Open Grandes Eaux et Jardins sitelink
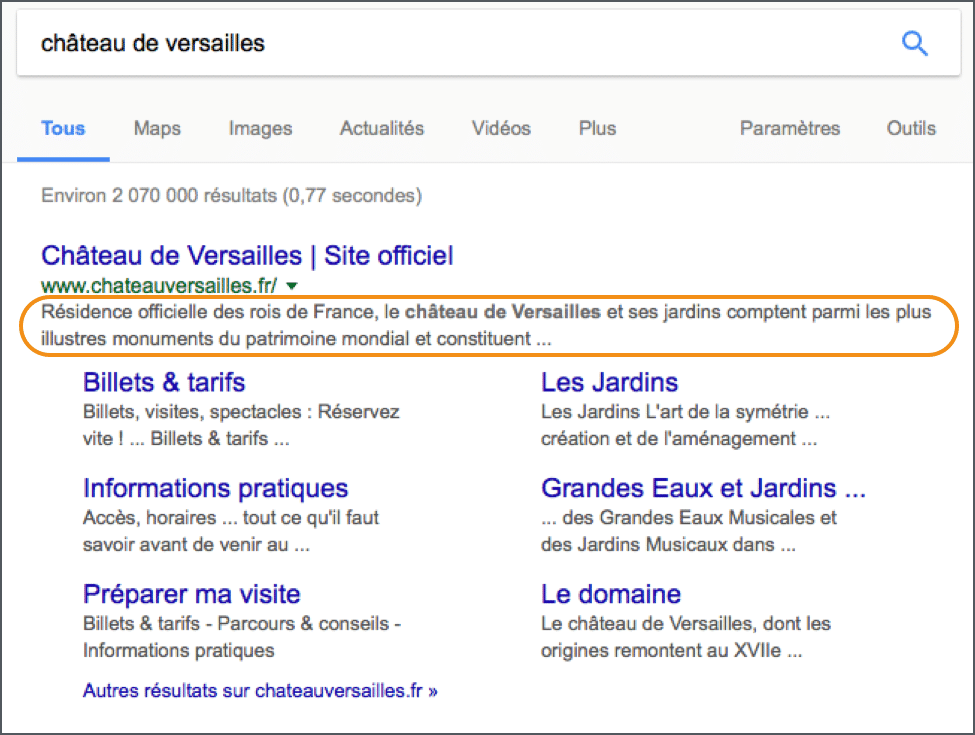Image resolution: width=975 pixels, height=735 pixels. point(703,488)
